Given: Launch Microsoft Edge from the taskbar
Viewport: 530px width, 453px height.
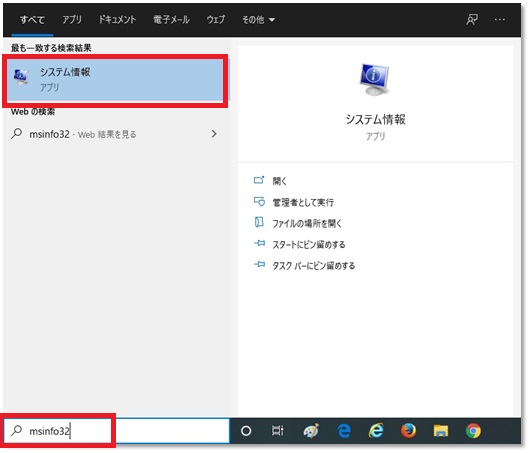Looking at the screenshot, I should point(344,431).
